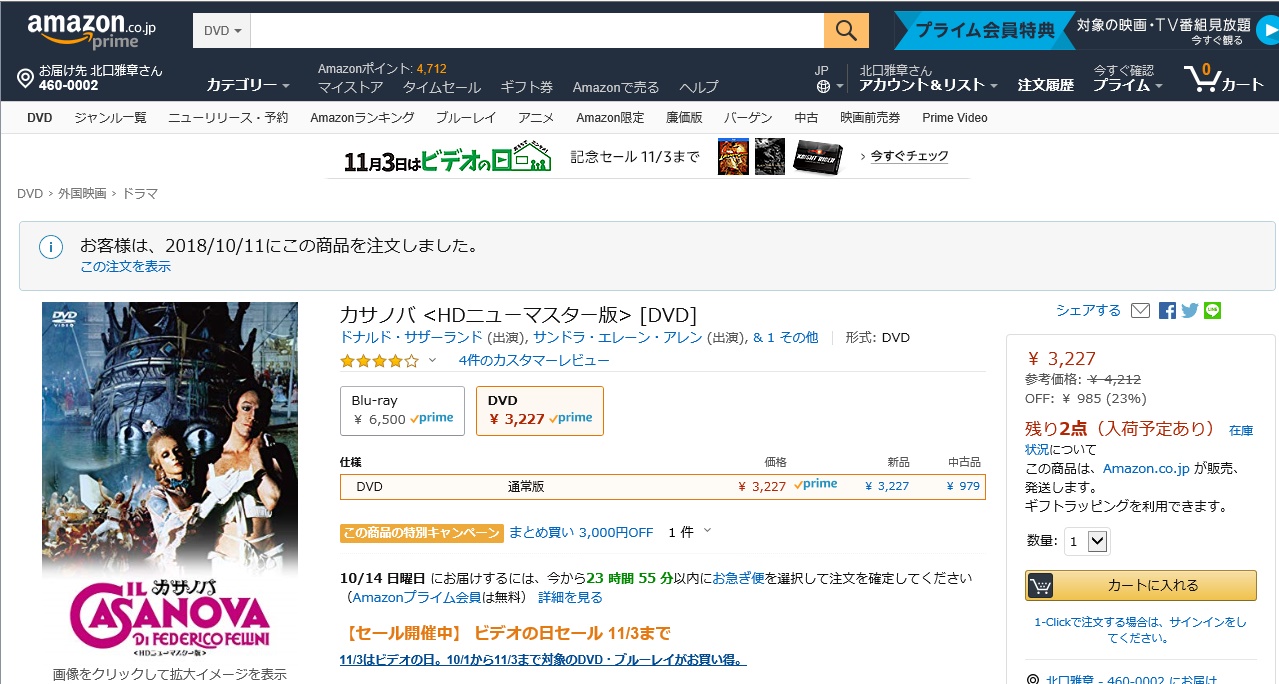1279x684 pixels.
Task: Share on Twitter icon
Action: (x=1189, y=310)
